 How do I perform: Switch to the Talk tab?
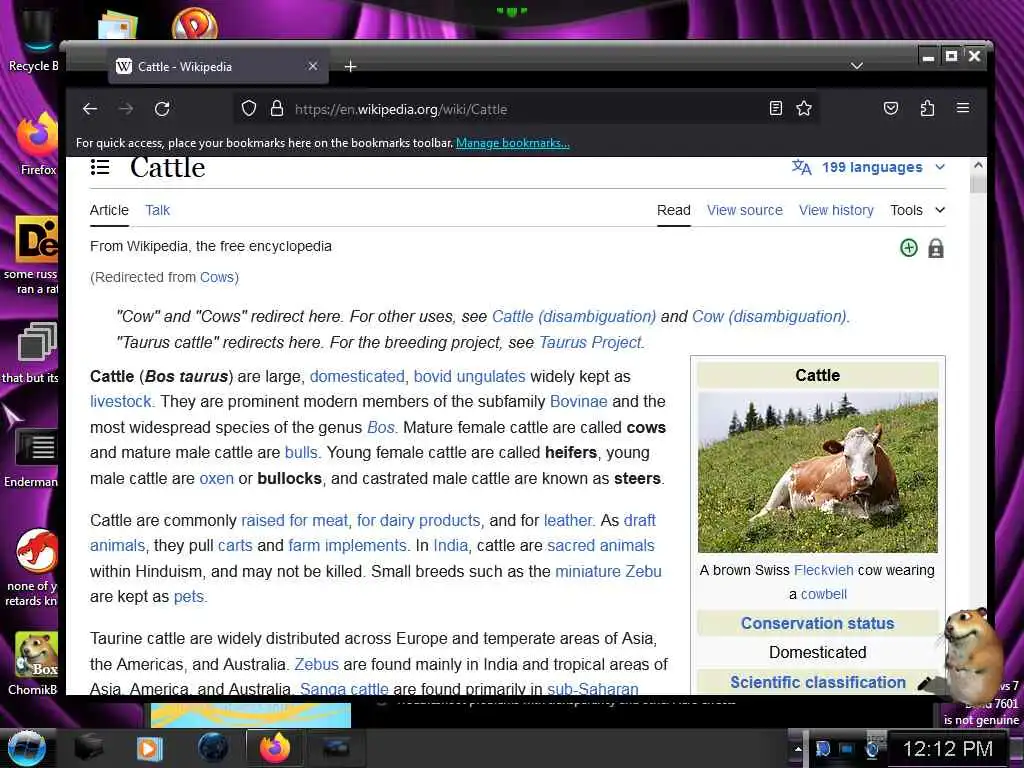[157, 210]
